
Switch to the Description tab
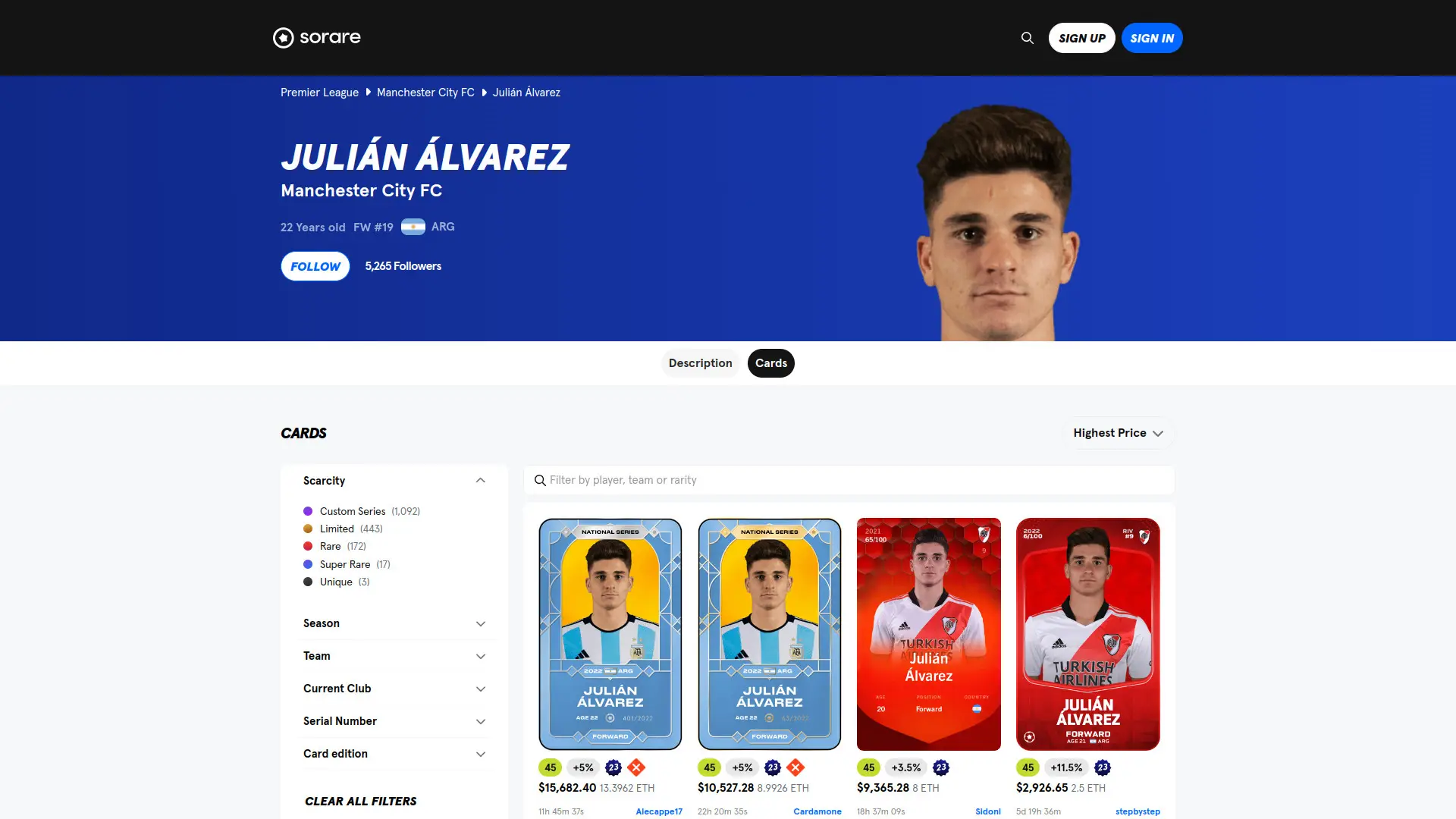tap(700, 363)
